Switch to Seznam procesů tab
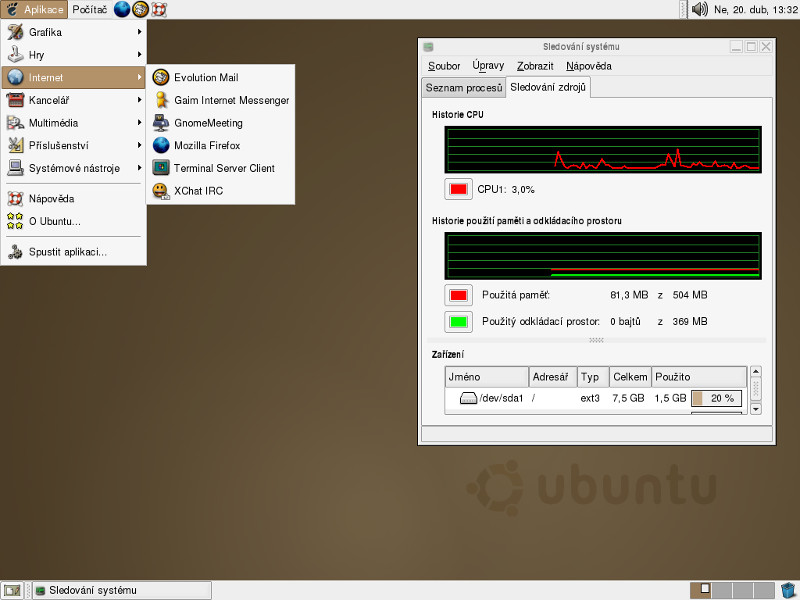800x600 pixels. (x=464, y=88)
